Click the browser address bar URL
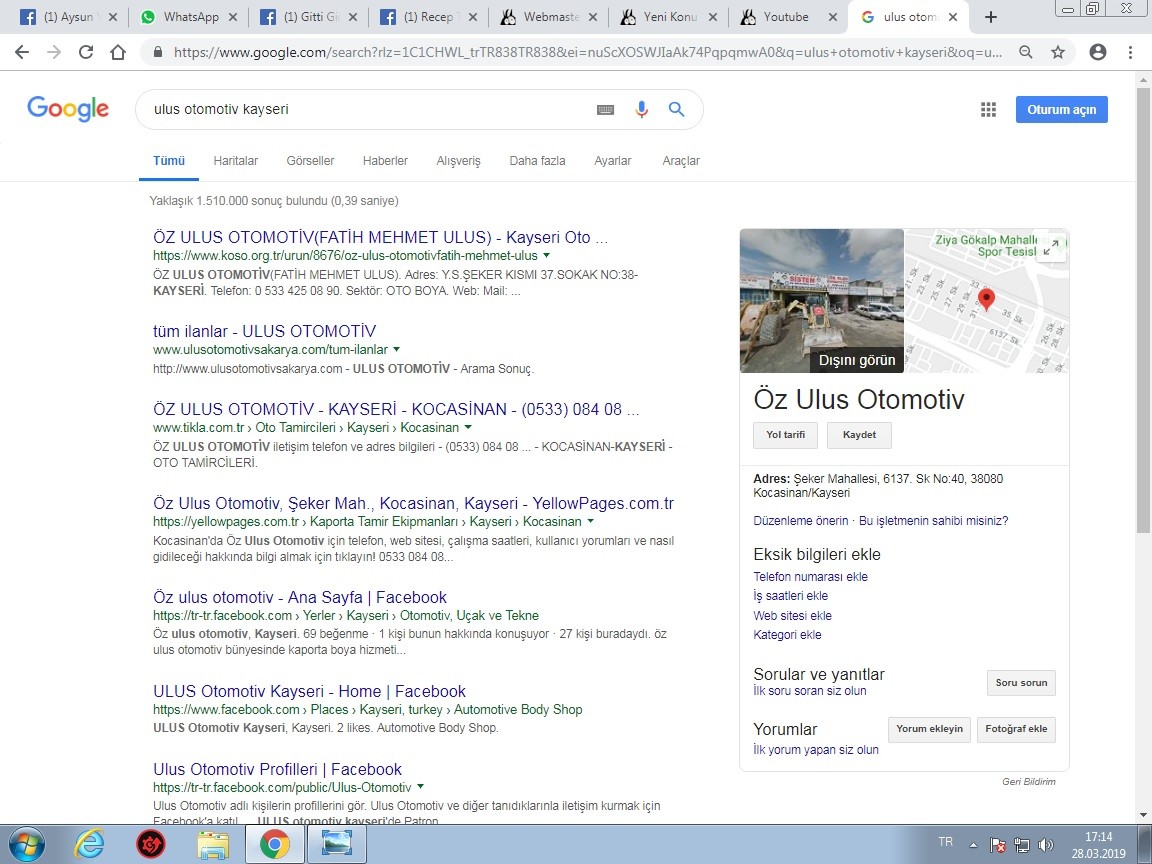This screenshot has height=864, width=1152. (588, 52)
